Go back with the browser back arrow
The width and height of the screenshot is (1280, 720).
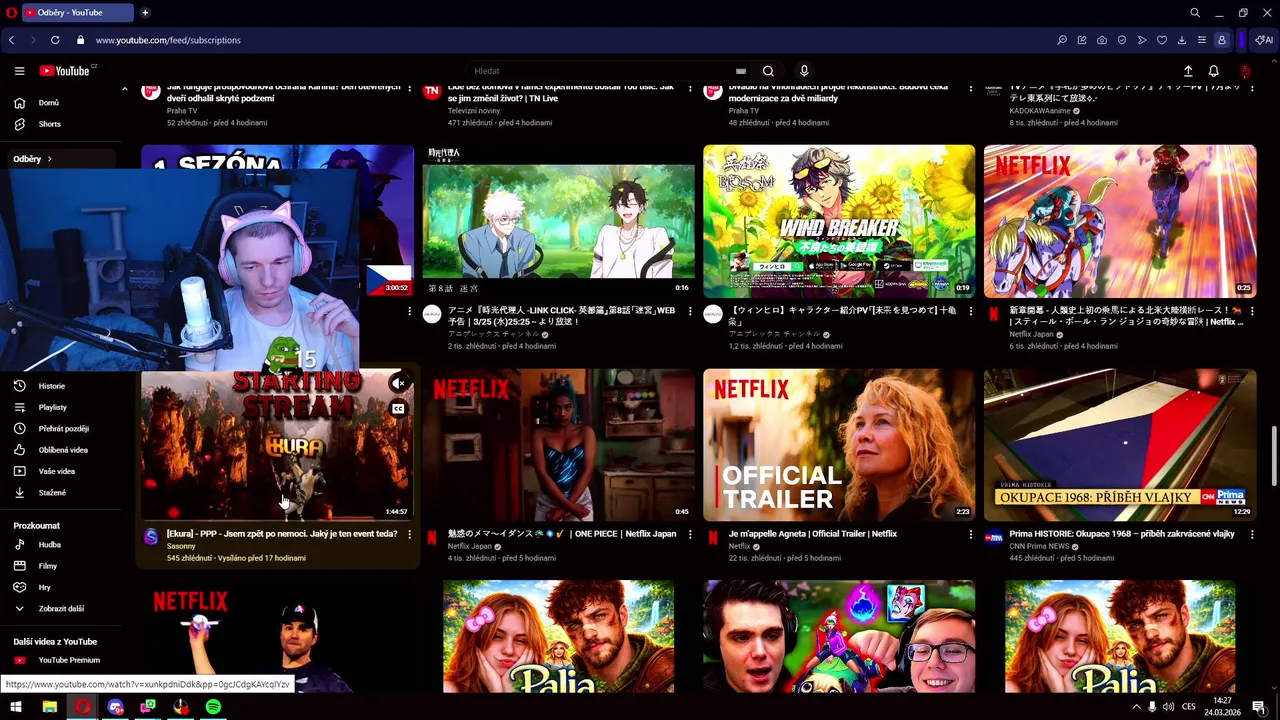11,40
